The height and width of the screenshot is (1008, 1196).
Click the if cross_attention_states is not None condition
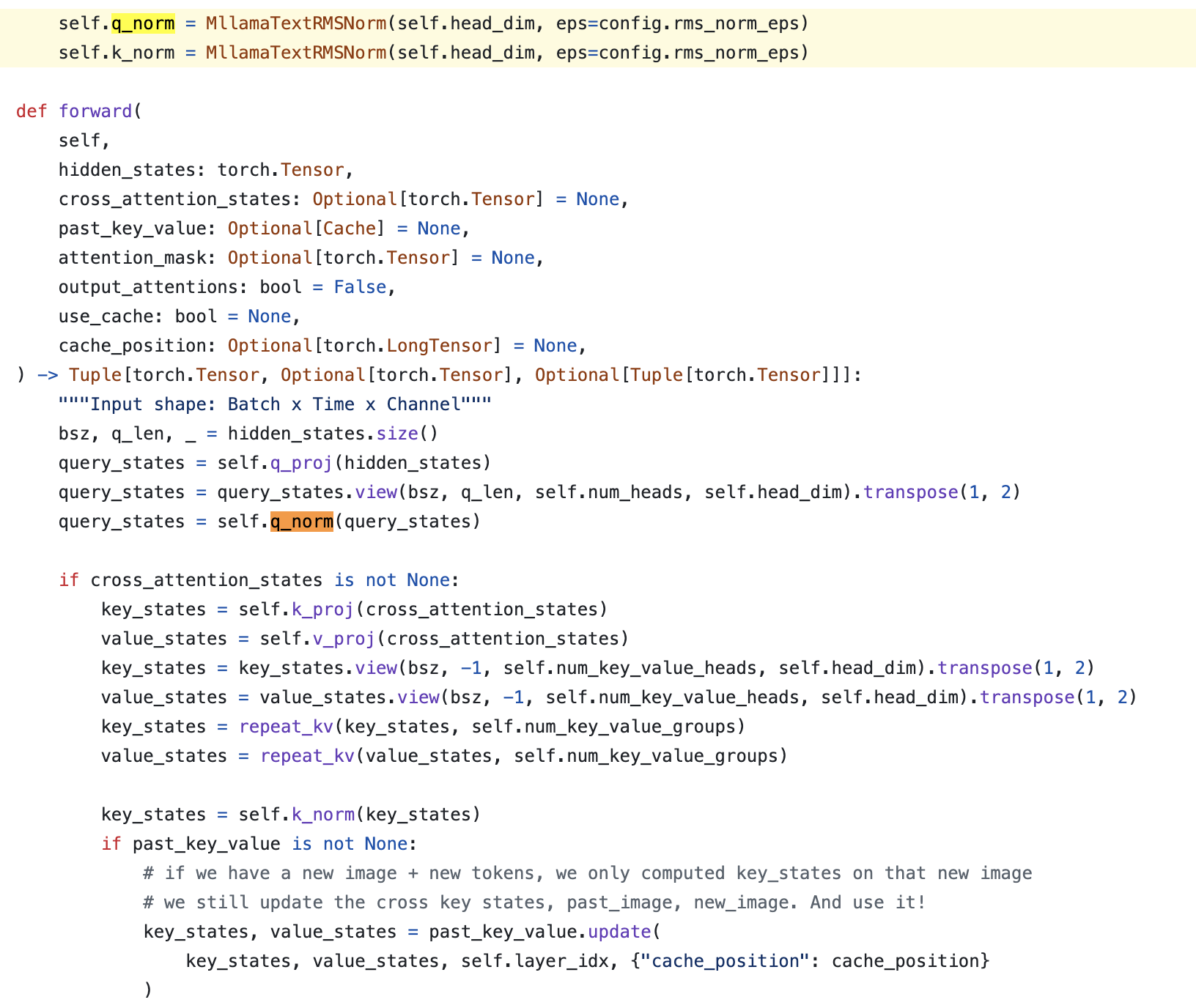(259, 580)
